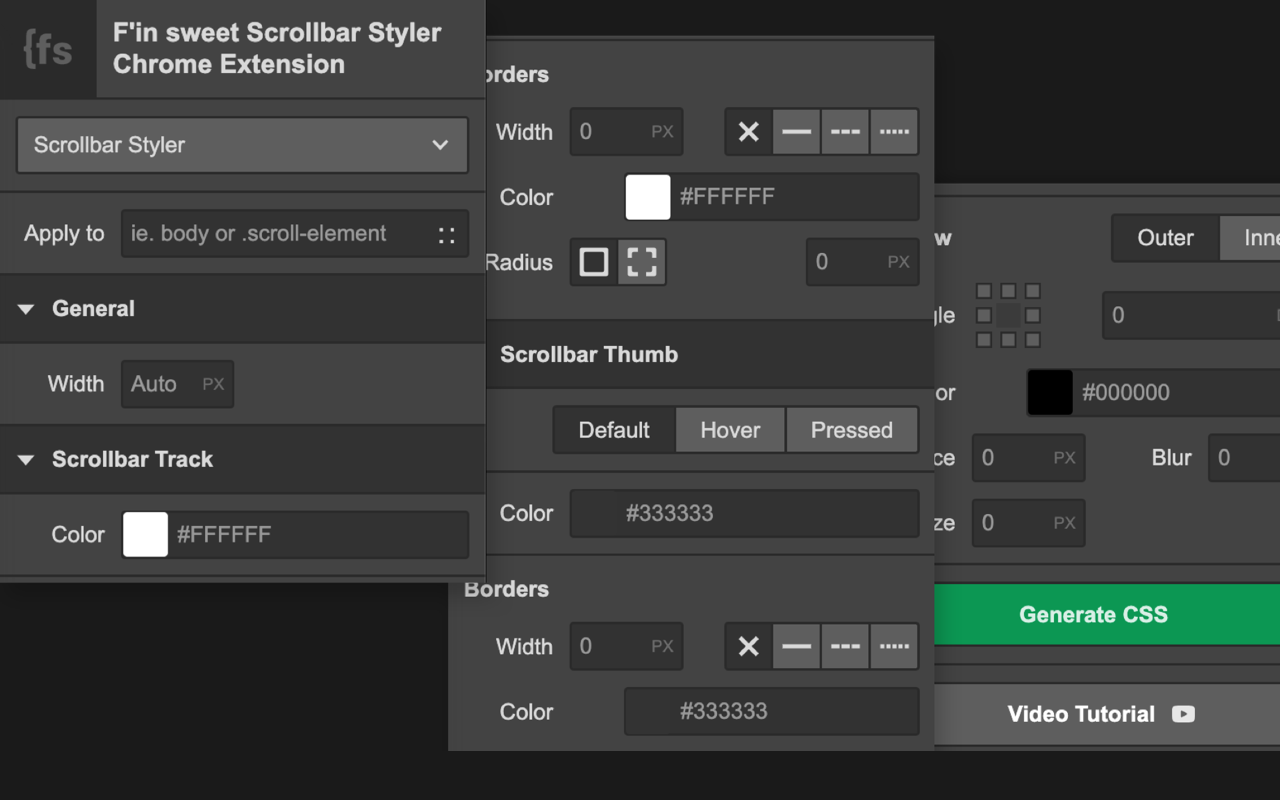Select solid border style in lower Borders

(x=796, y=647)
